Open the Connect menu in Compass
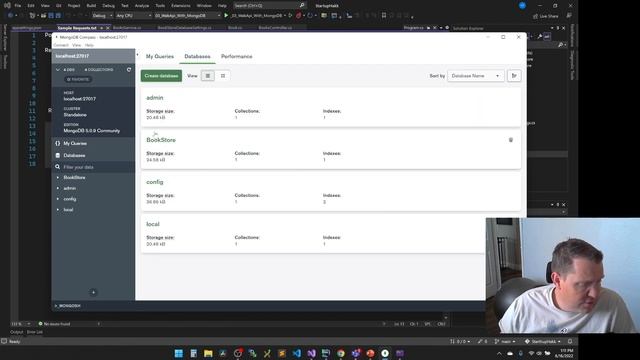Screen dimensions: 640x360 pos(61,45)
